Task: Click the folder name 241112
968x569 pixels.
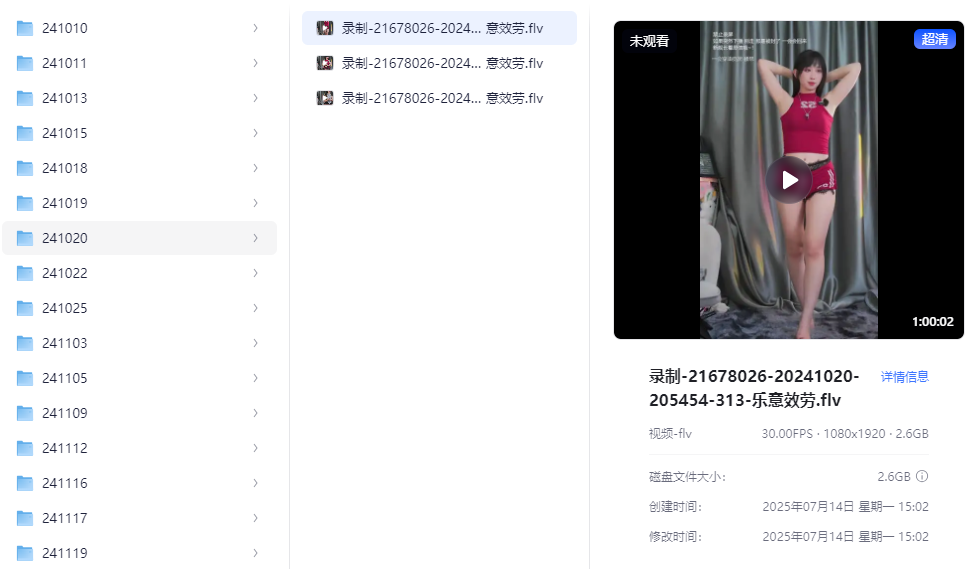Action: coord(65,448)
